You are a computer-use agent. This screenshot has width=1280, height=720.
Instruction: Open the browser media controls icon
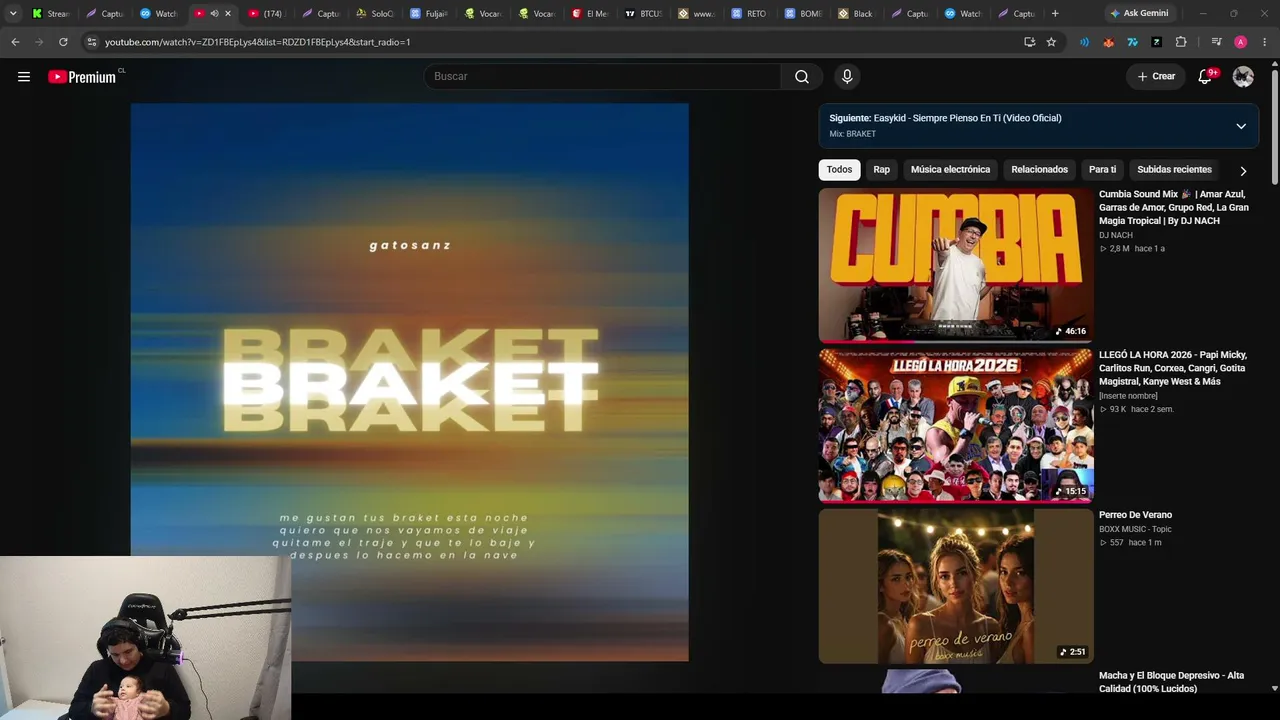point(1216,42)
